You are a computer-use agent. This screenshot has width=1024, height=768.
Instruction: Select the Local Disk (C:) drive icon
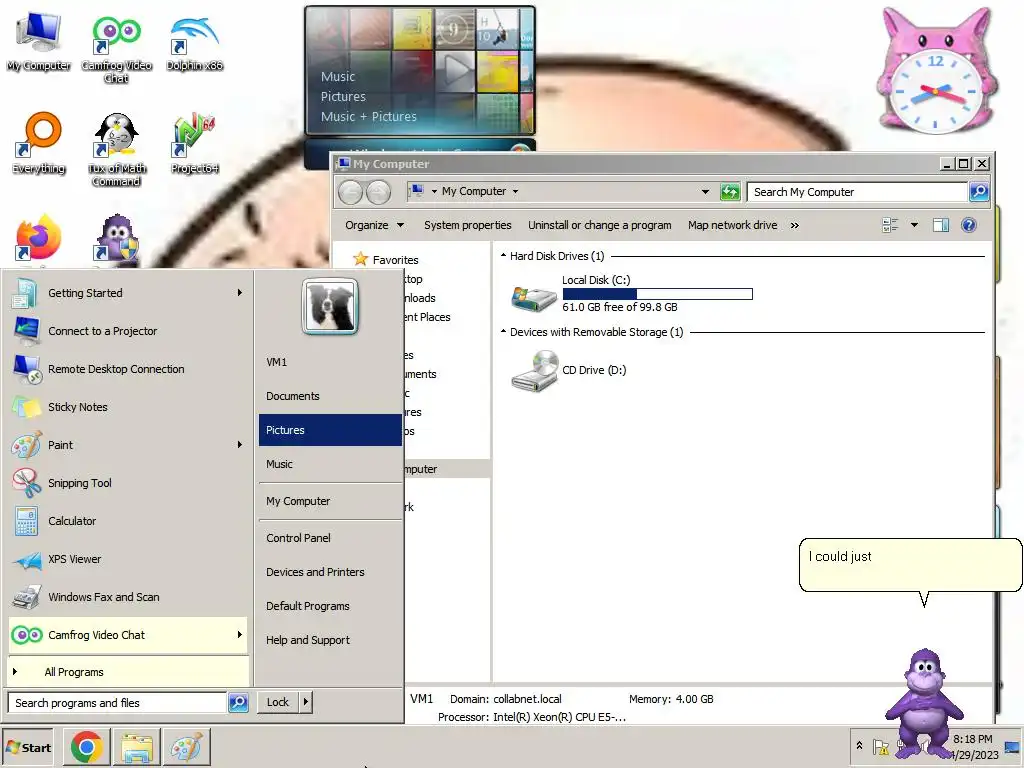[534, 298]
